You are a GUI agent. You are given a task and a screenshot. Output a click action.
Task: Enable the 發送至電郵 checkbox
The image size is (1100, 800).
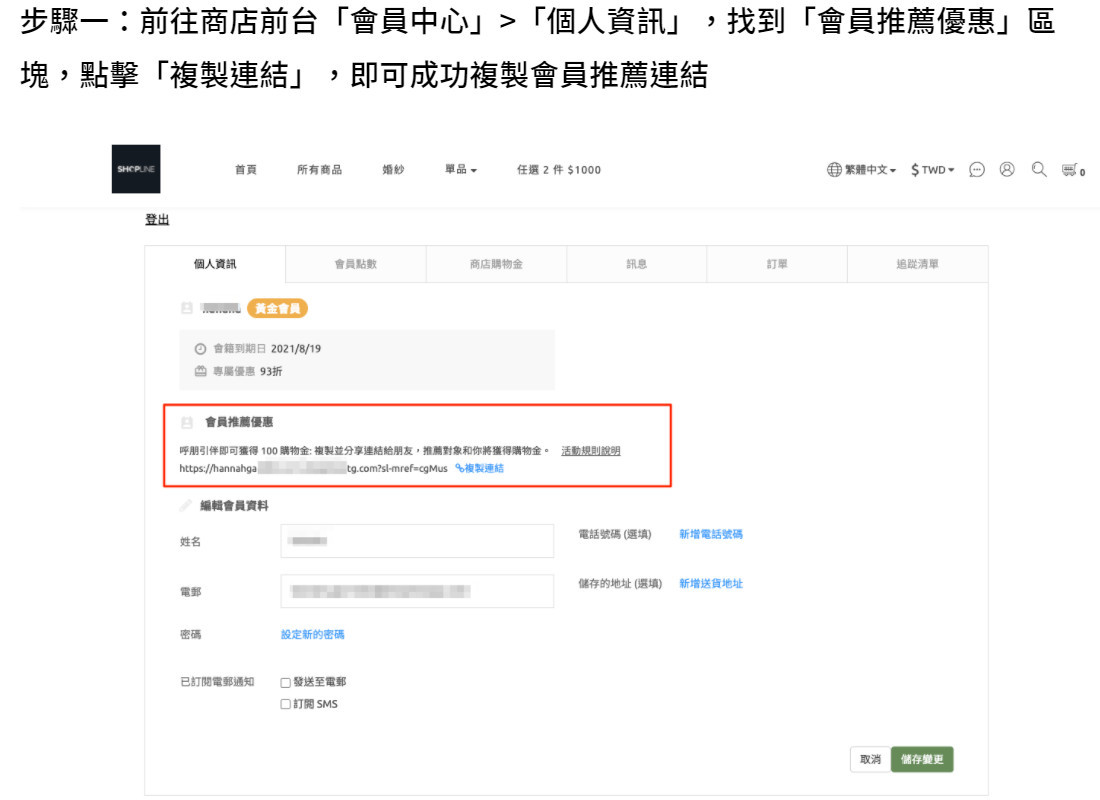286,683
